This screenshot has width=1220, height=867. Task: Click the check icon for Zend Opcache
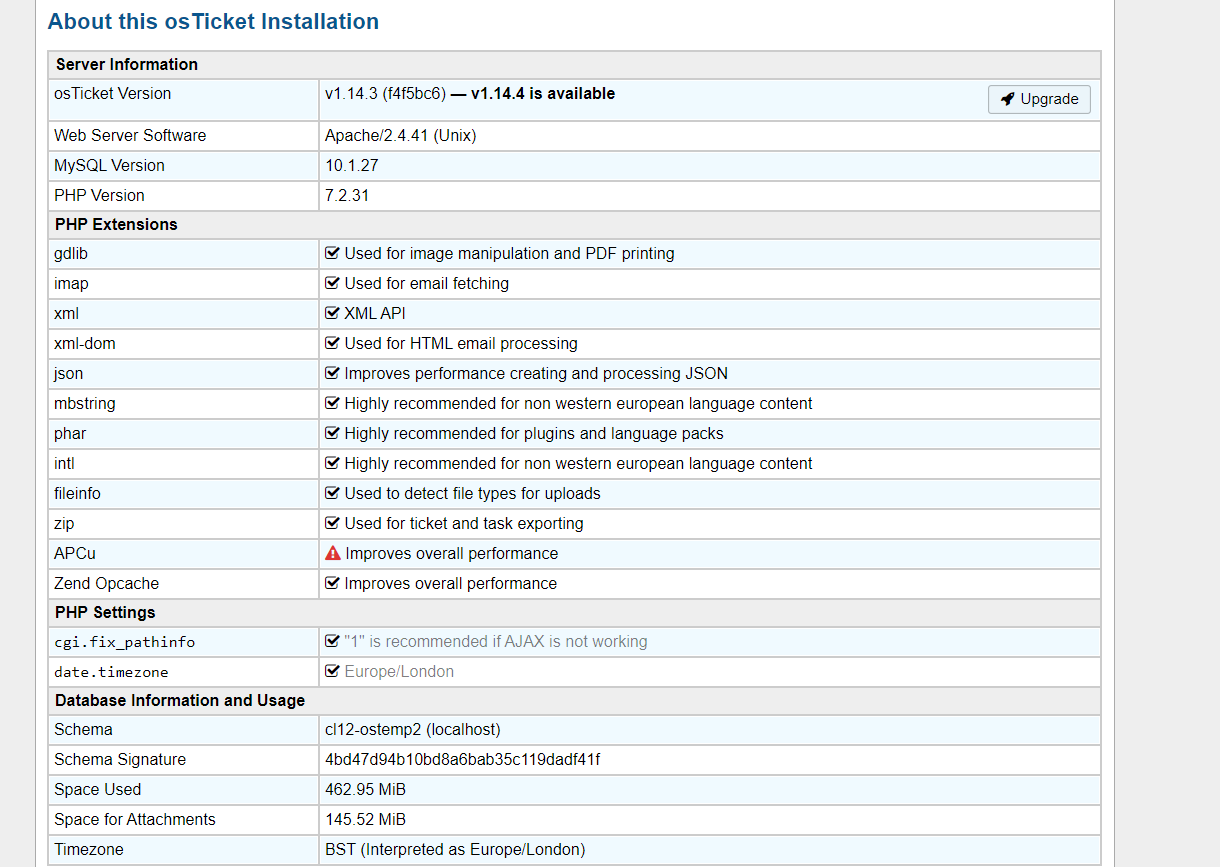tap(333, 583)
